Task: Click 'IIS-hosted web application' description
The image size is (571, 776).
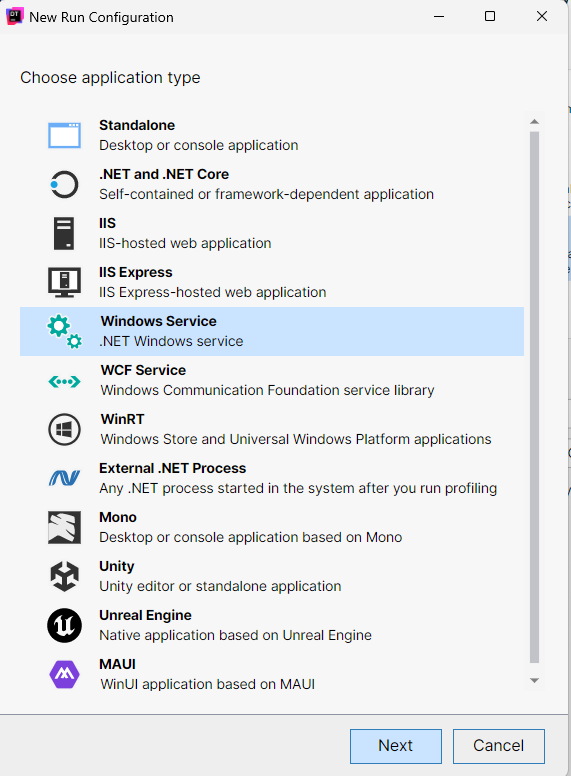Action: (x=185, y=243)
